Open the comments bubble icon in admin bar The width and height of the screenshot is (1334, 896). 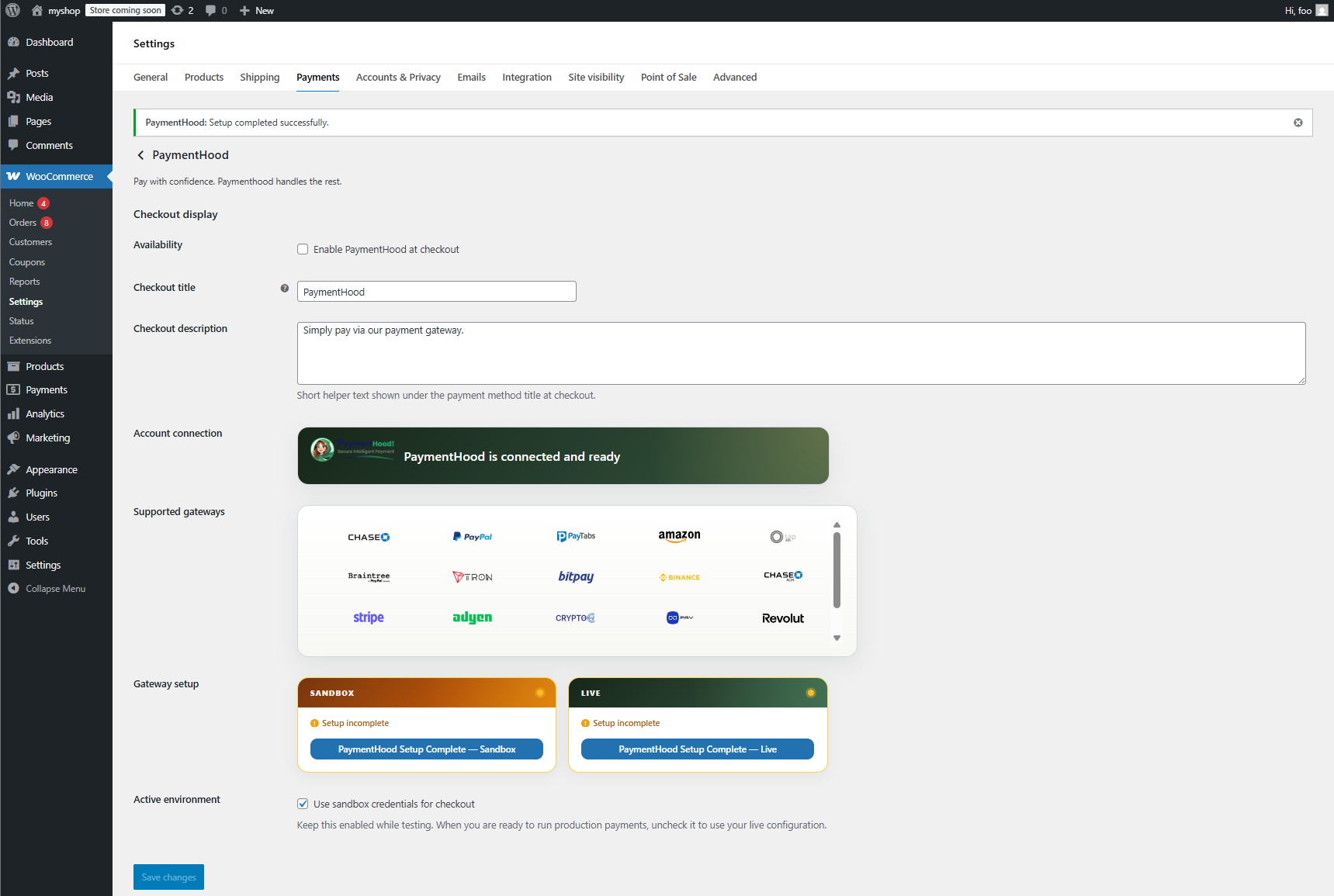pyautogui.click(x=210, y=11)
